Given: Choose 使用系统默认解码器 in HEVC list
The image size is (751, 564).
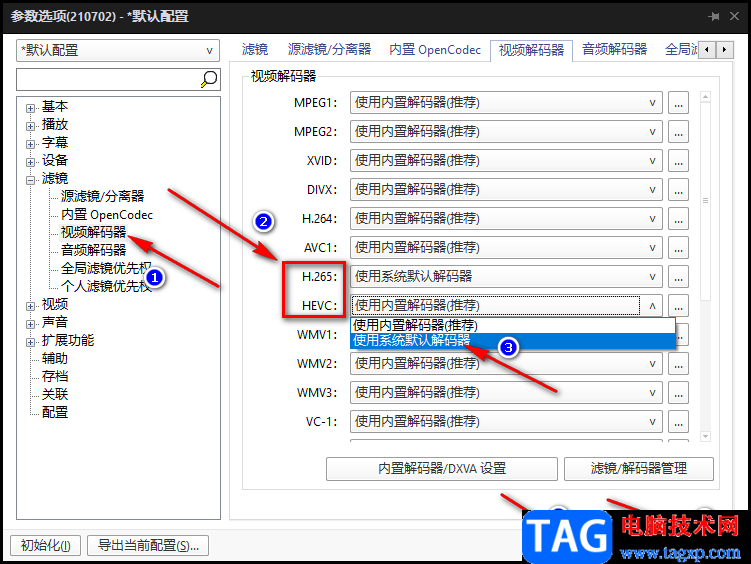Looking at the screenshot, I should coord(513,340).
